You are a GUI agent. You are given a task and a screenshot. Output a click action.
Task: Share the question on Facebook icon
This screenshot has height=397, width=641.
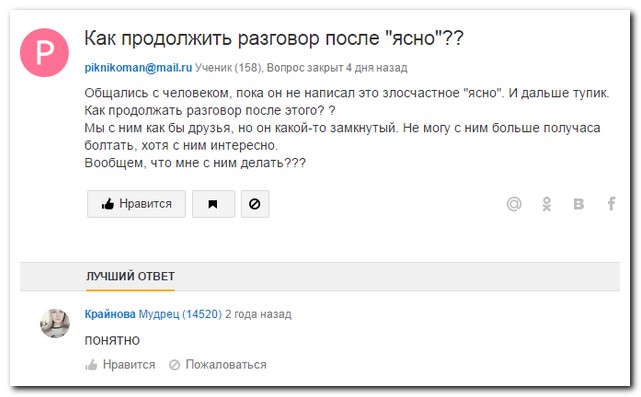pyautogui.click(x=611, y=203)
